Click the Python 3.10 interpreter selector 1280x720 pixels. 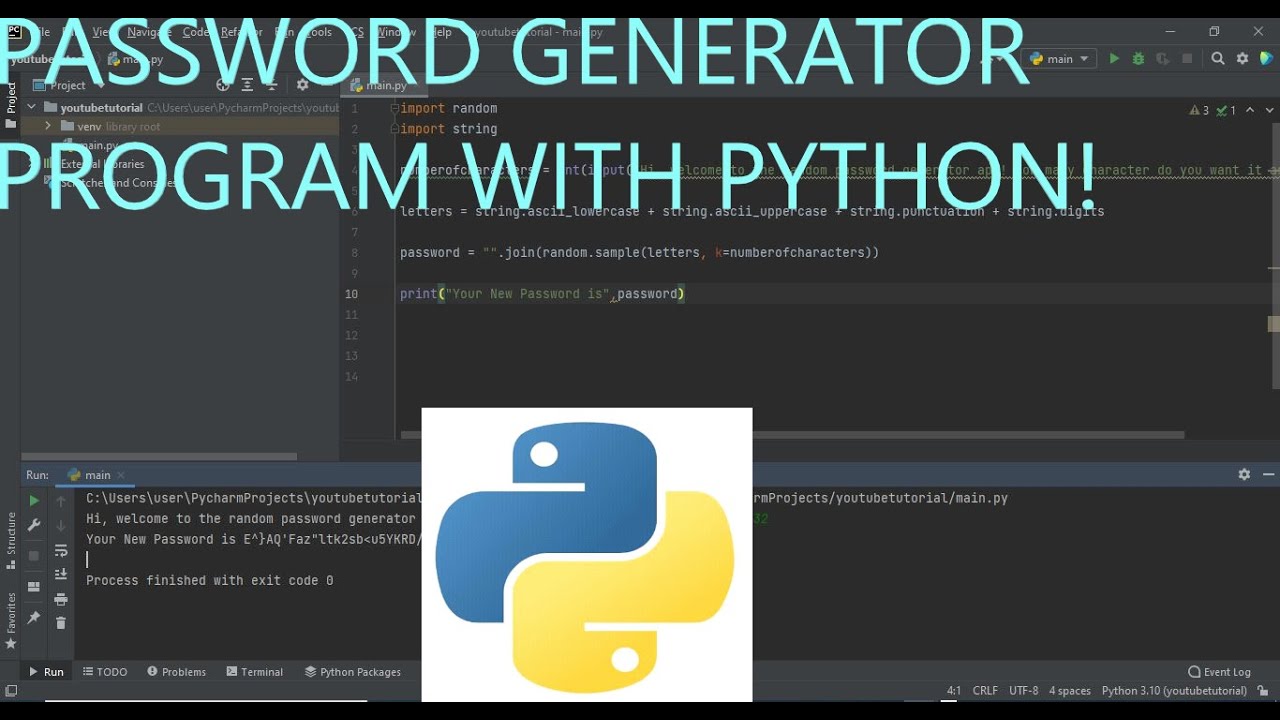1174,691
